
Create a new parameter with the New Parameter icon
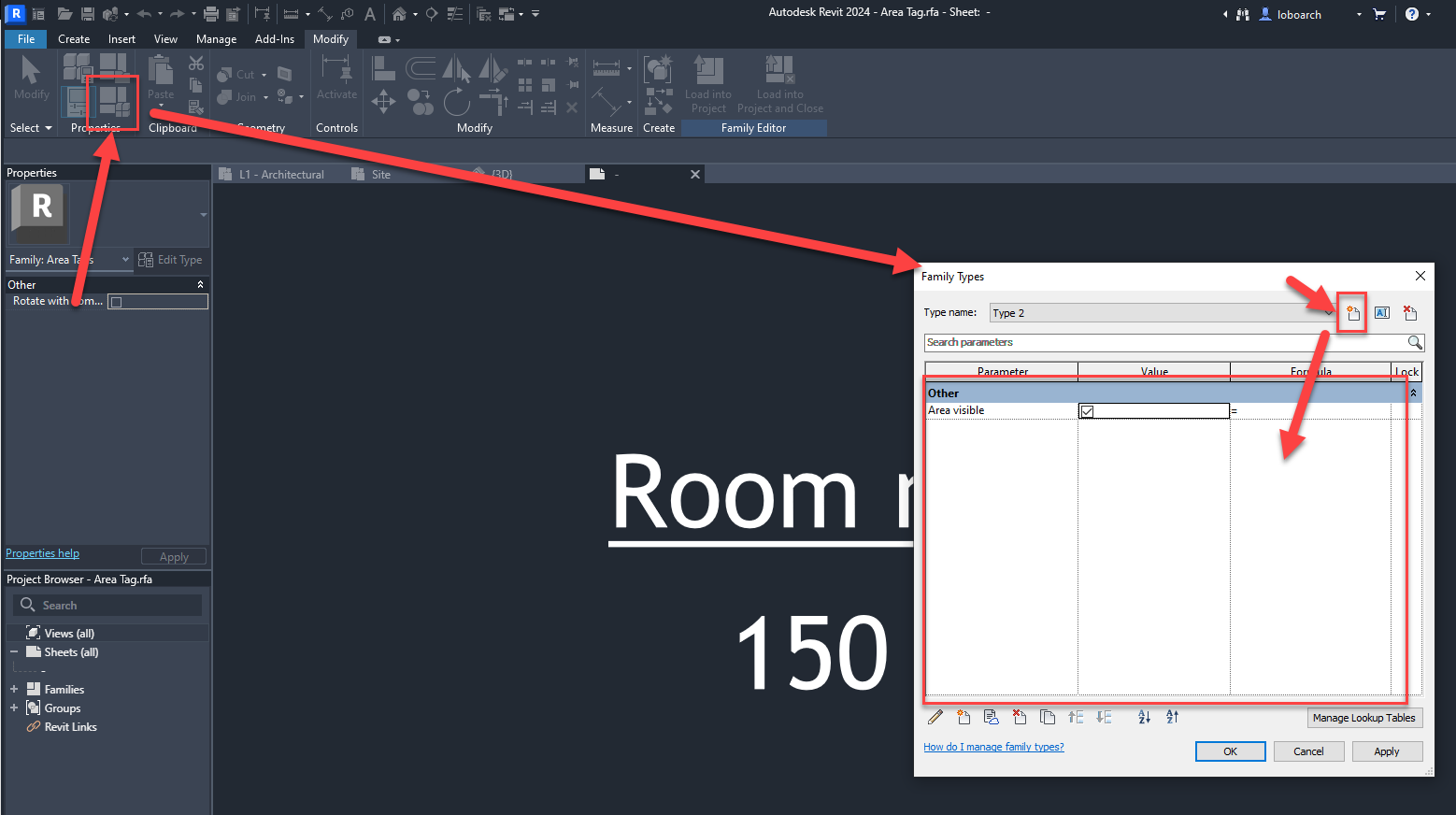coord(964,717)
